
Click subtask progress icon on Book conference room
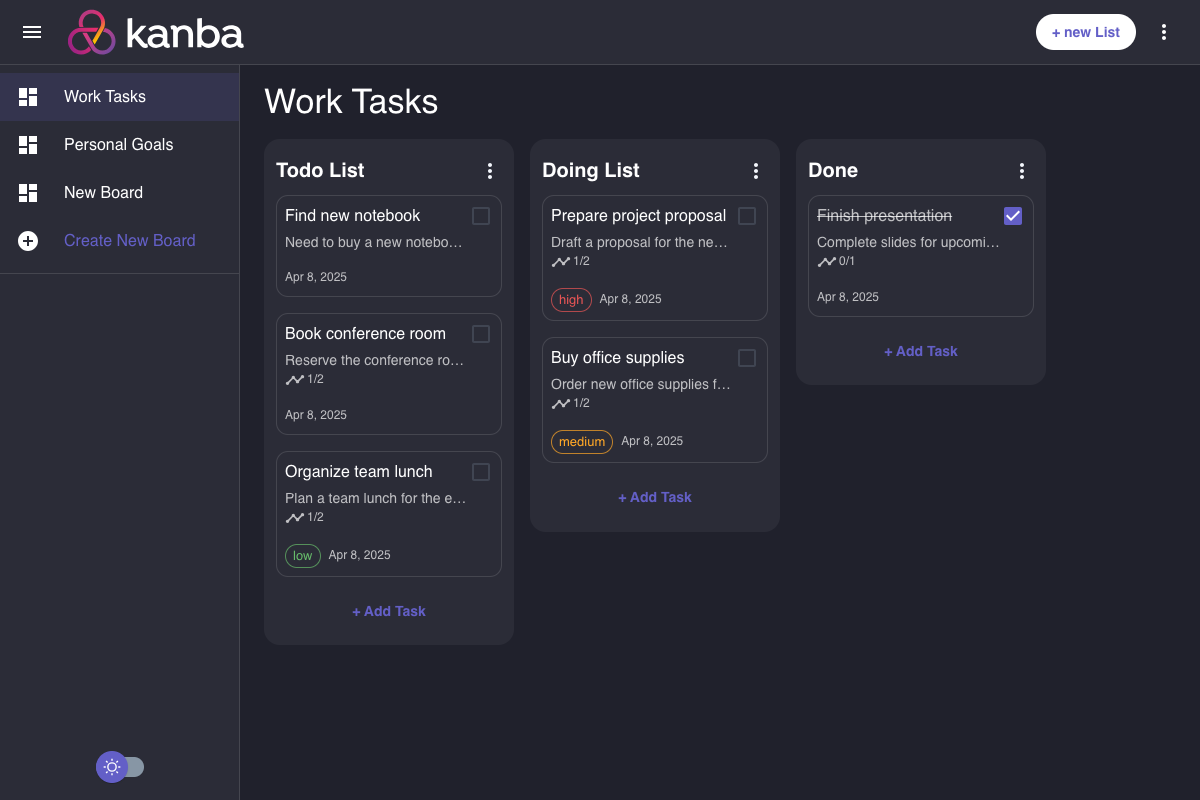pyautogui.click(x=295, y=379)
